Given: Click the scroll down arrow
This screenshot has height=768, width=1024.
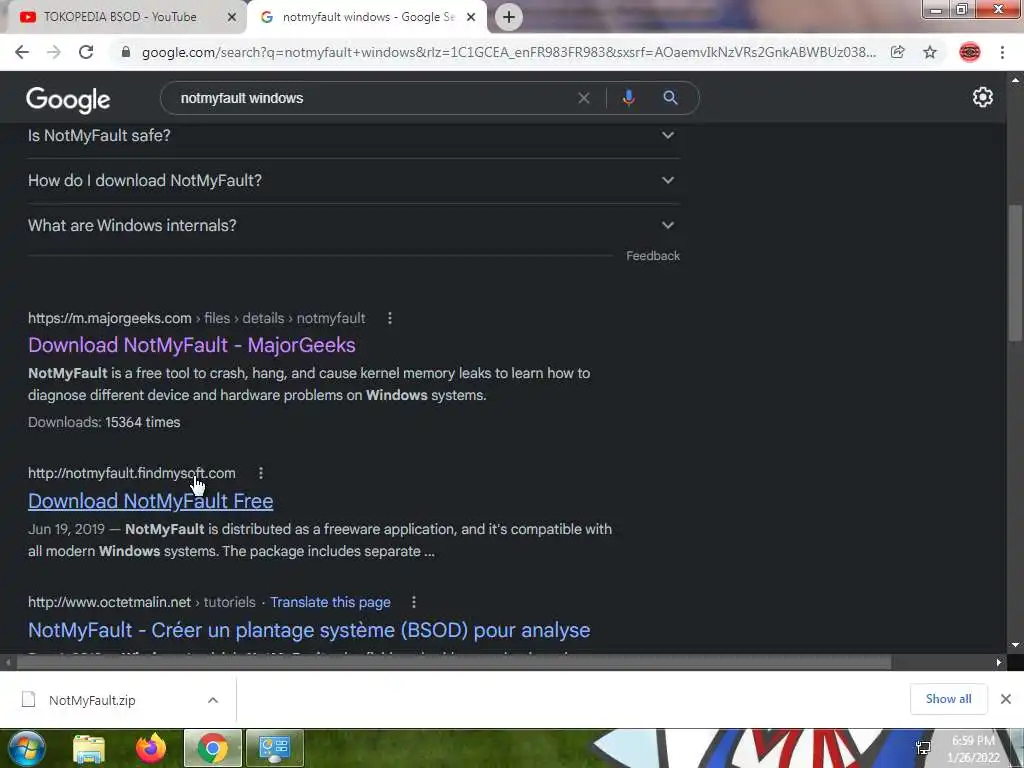Looking at the screenshot, I should tap(1015, 645).
